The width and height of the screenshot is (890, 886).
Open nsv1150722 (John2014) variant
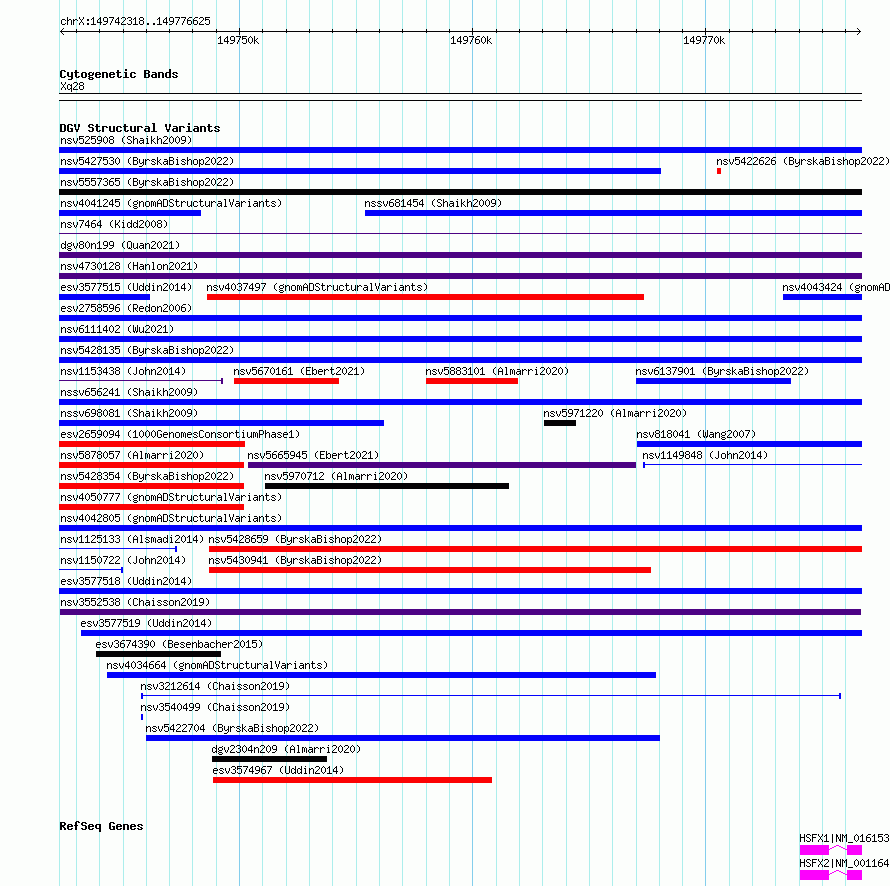(x=123, y=560)
